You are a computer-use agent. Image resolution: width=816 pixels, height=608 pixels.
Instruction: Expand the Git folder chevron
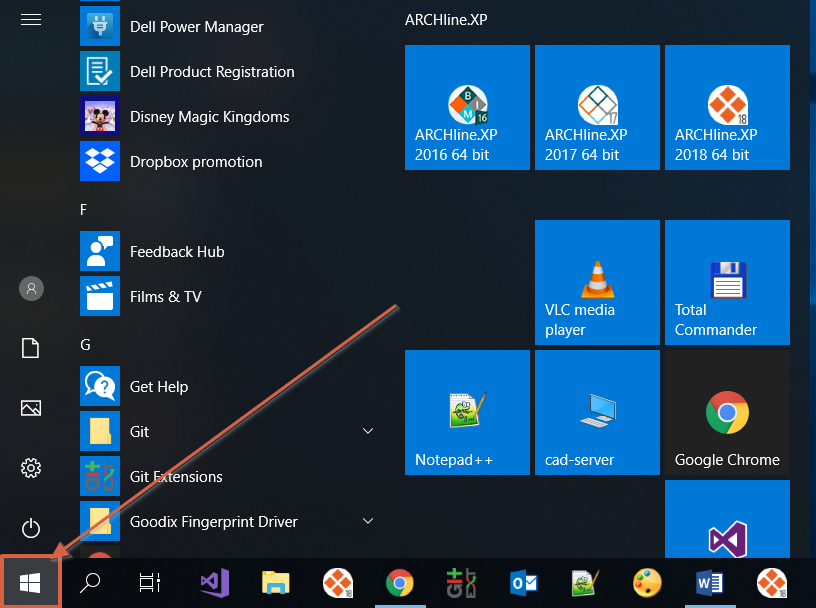tap(368, 431)
